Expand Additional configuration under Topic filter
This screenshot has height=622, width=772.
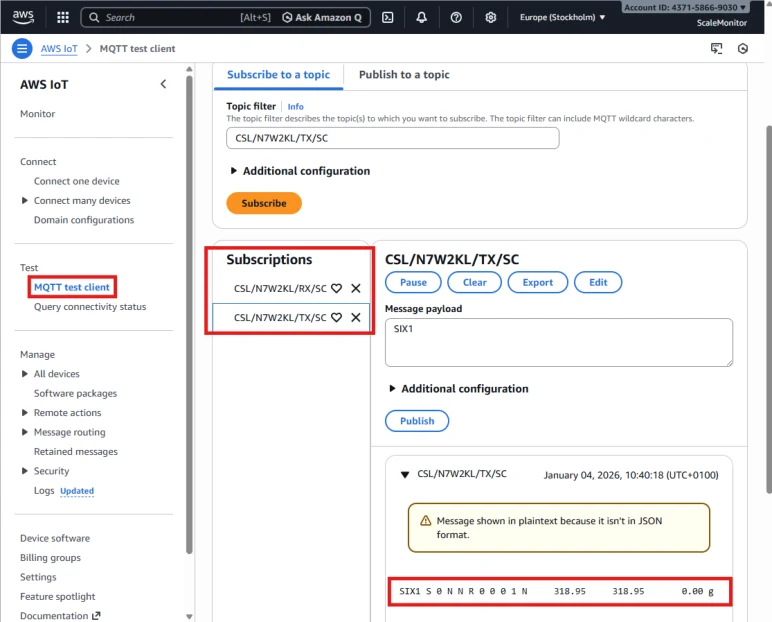coord(300,171)
